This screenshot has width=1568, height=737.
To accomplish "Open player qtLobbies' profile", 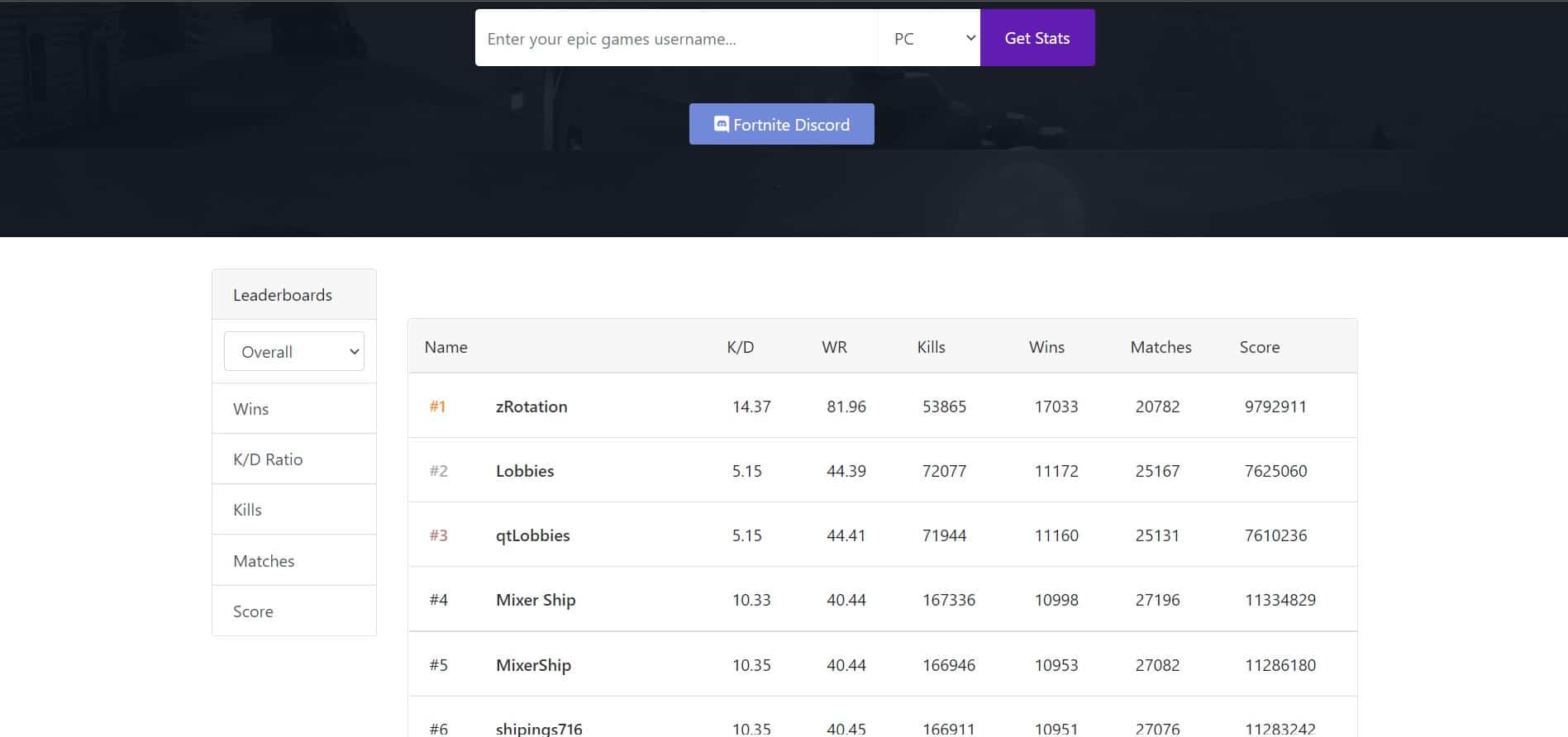I will coord(533,535).
